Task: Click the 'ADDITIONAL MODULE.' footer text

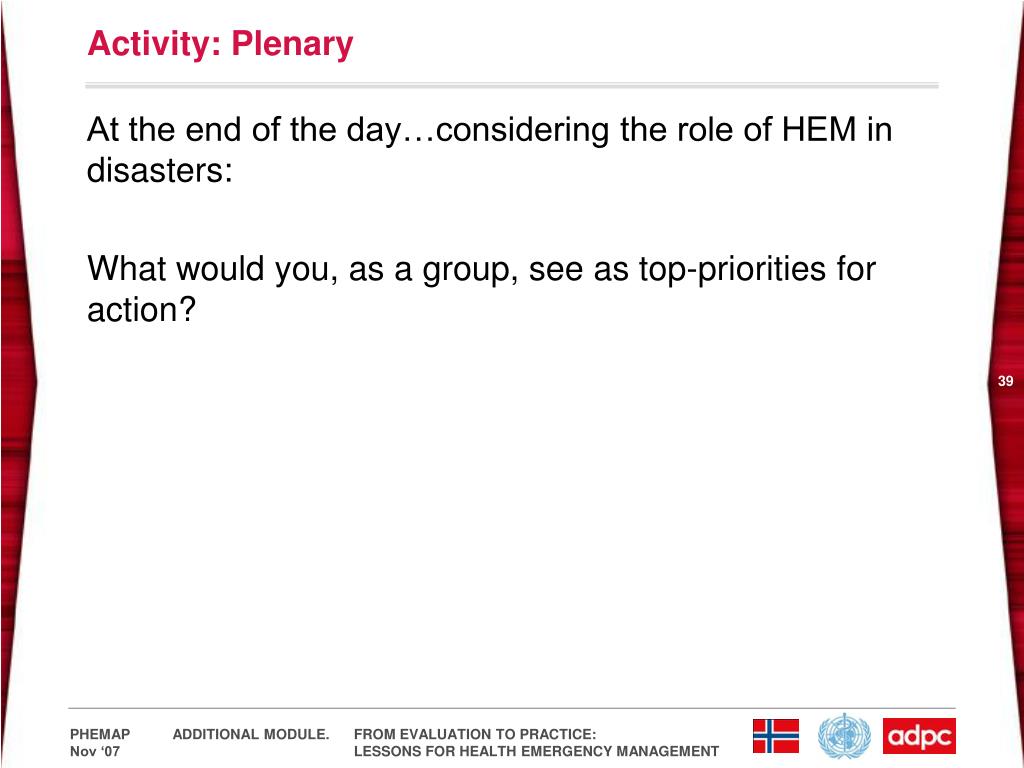Action: click(251, 734)
